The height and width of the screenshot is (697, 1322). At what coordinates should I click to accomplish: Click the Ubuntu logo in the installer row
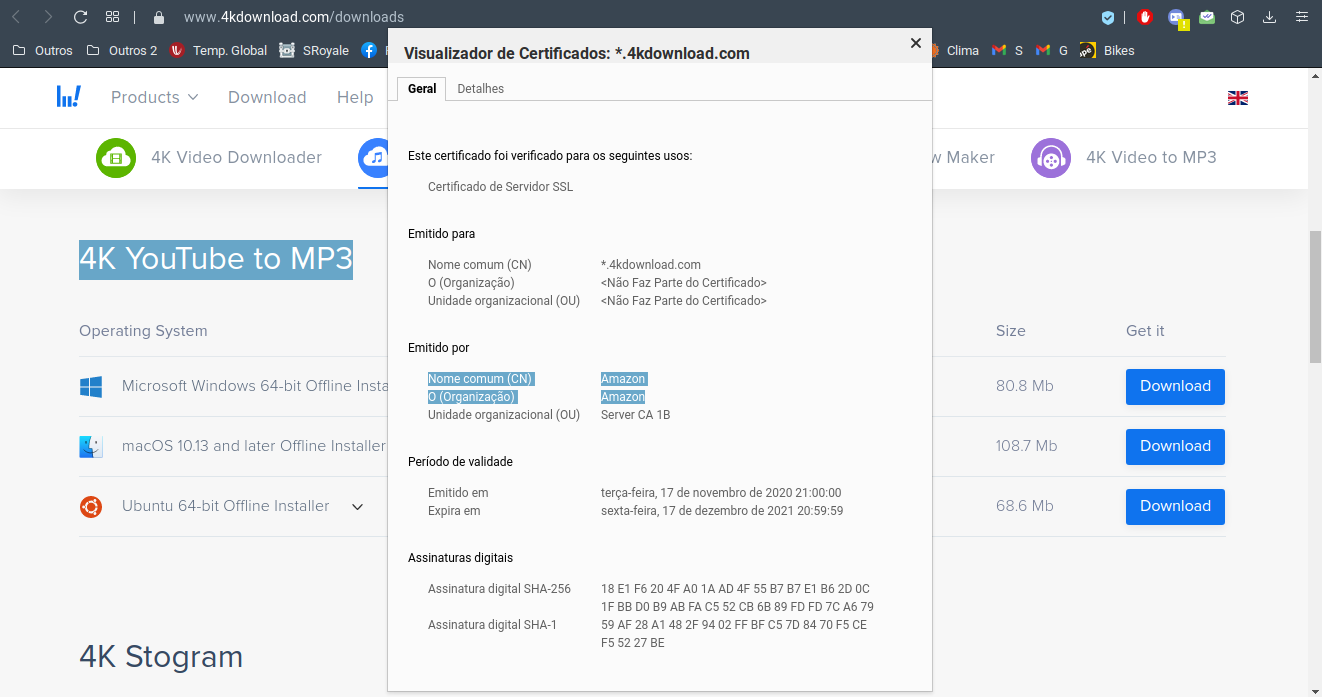click(91, 506)
